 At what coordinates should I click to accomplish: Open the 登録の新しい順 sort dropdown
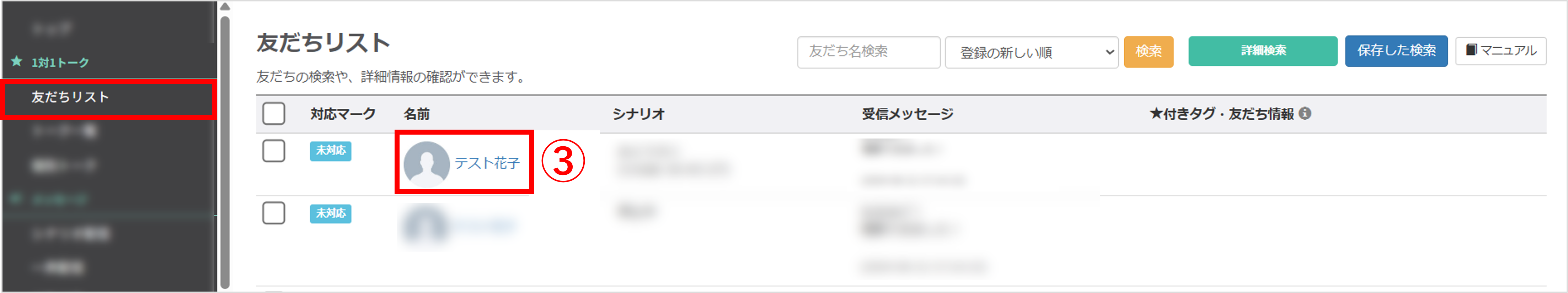[x=1031, y=52]
